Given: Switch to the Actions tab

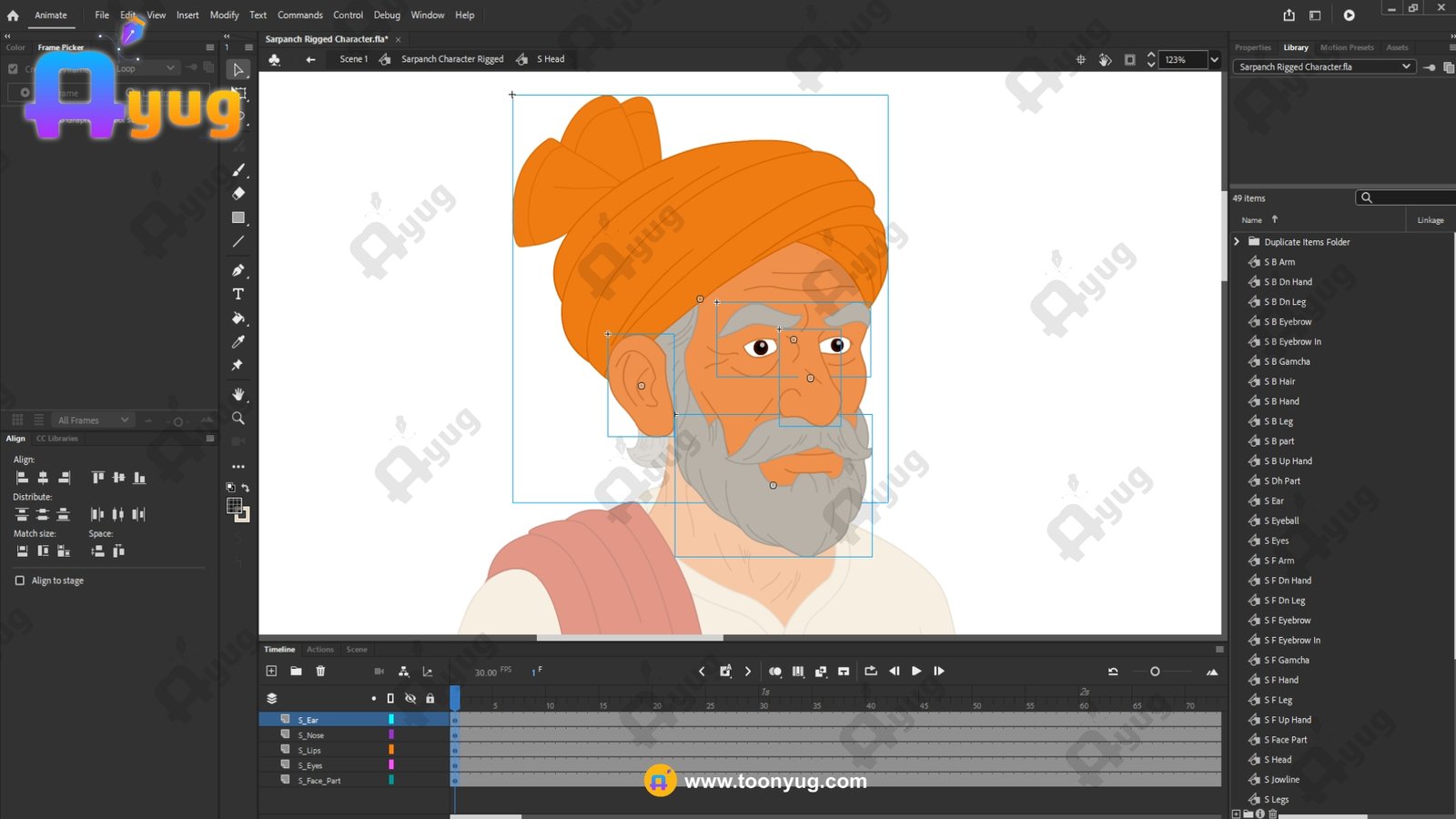Looking at the screenshot, I should 320,649.
